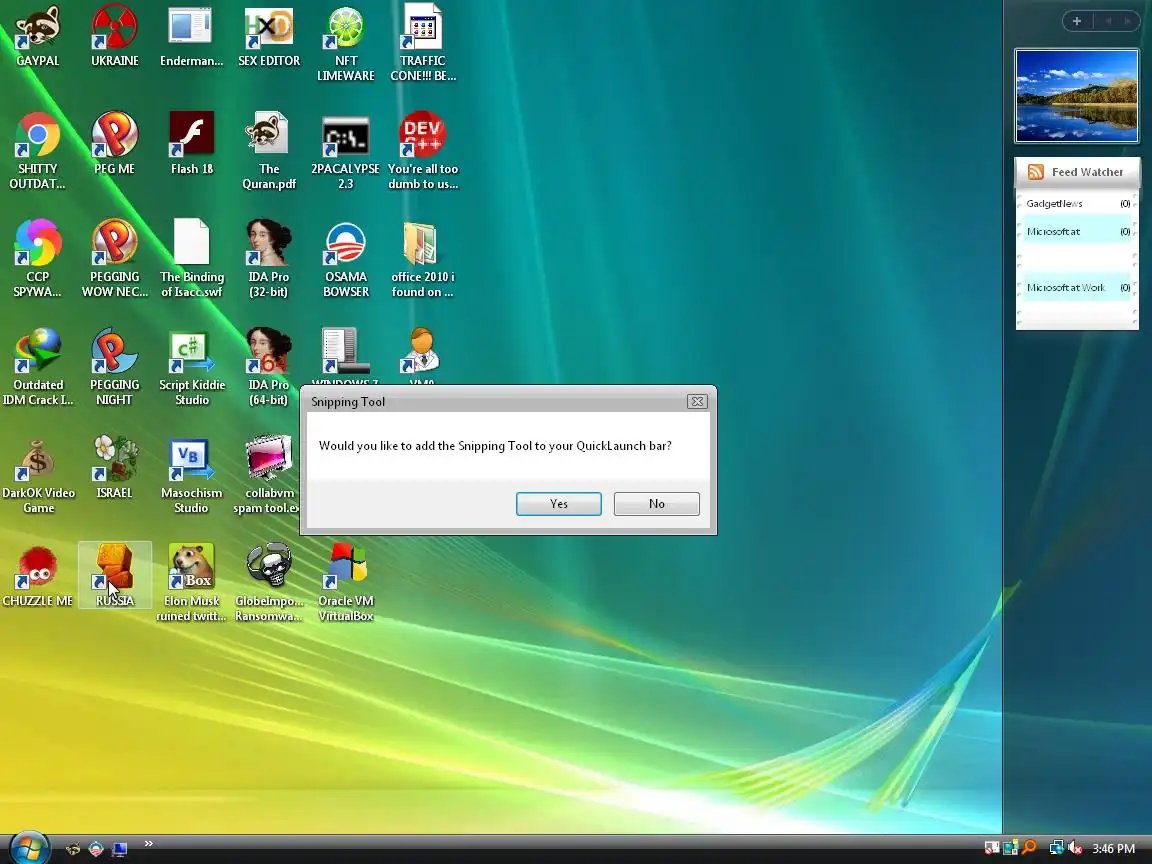
Task: Click the sidebar previous gadgets arrow
Action: [x=1108, y=21]
